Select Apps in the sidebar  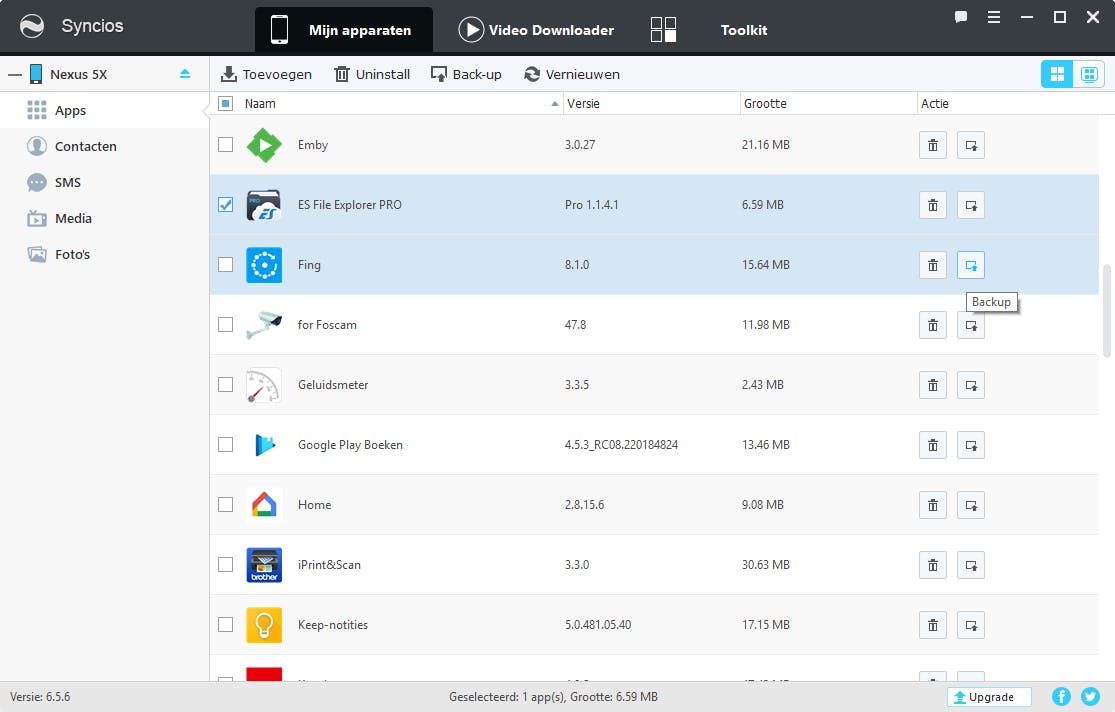pyautogui.click(x=103, y=110)
